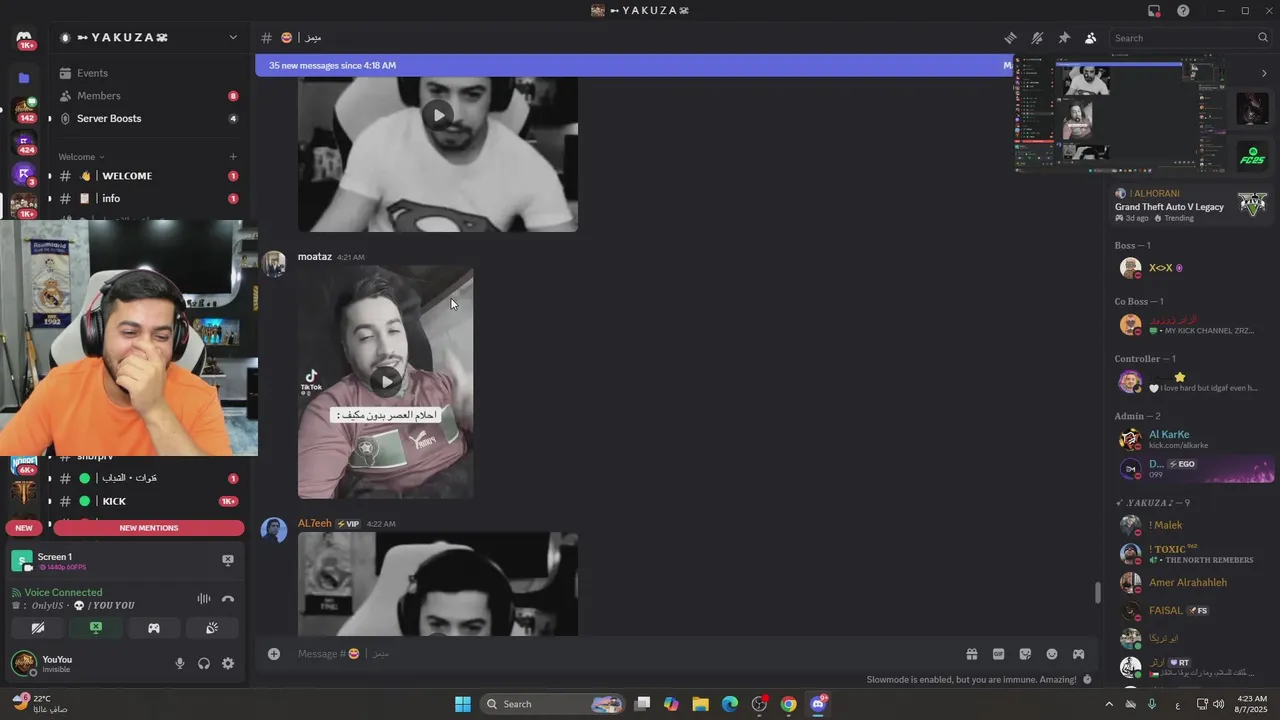Open X<>X Boss member profile
Image resolution: width=1280 pixels, height=720 pixels.
(x=1190, y=268)
